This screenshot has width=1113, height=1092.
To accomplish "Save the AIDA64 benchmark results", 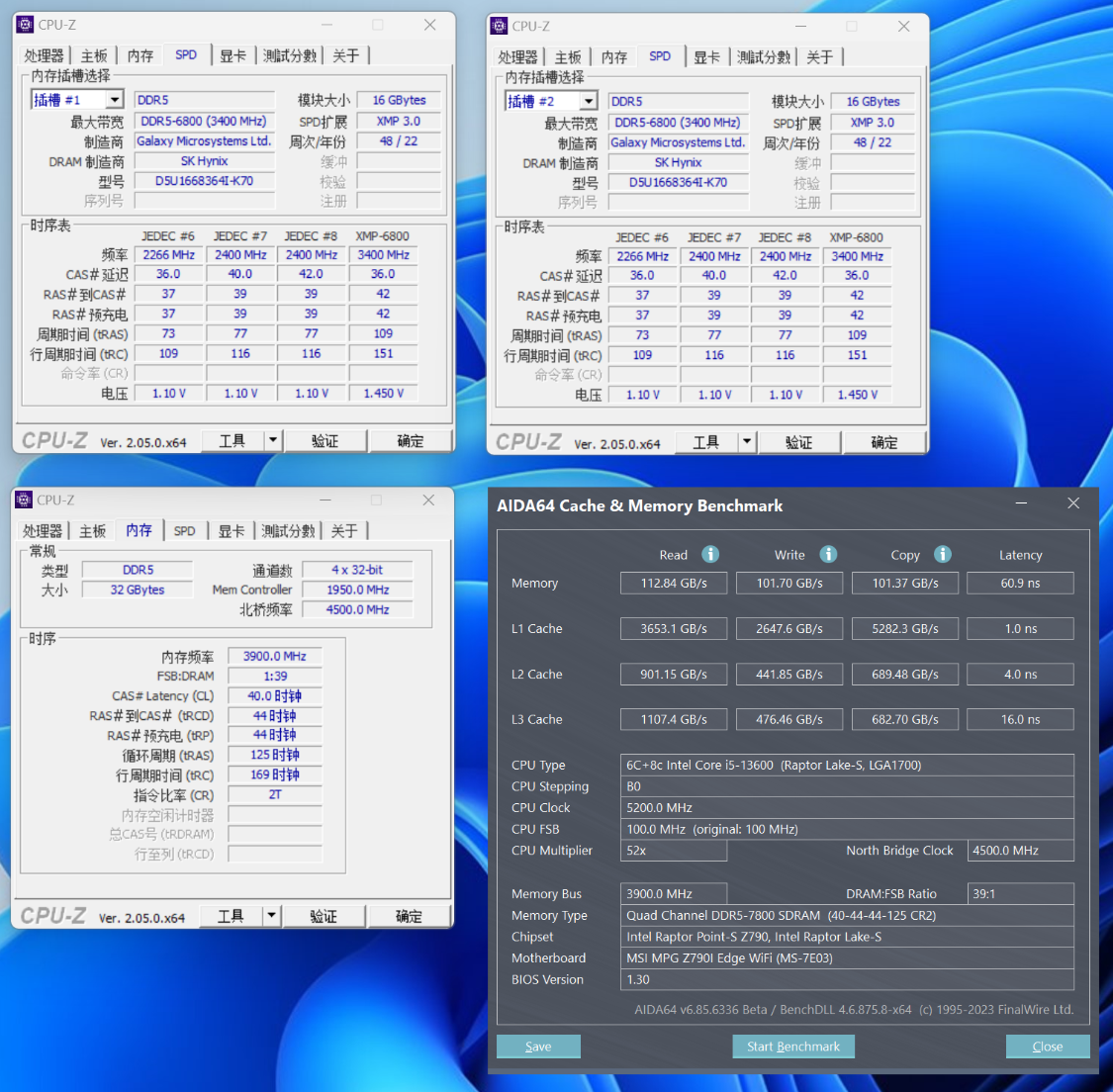I will coord(538,1046).
